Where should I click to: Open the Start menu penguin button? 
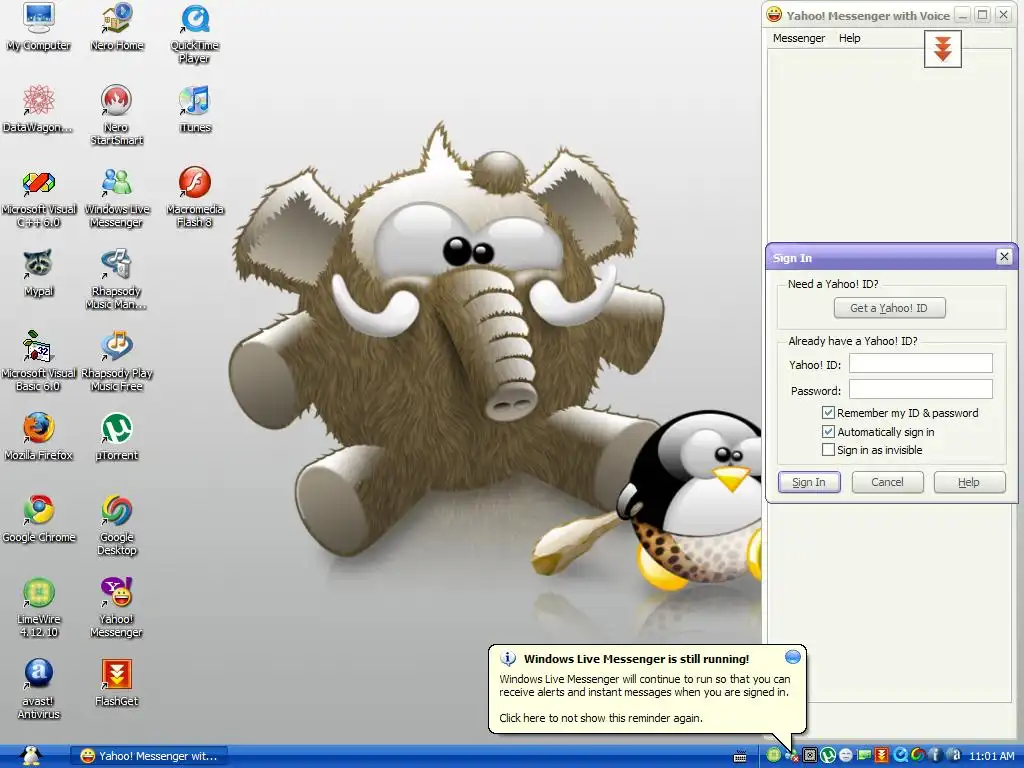click(x=31, y=756)
